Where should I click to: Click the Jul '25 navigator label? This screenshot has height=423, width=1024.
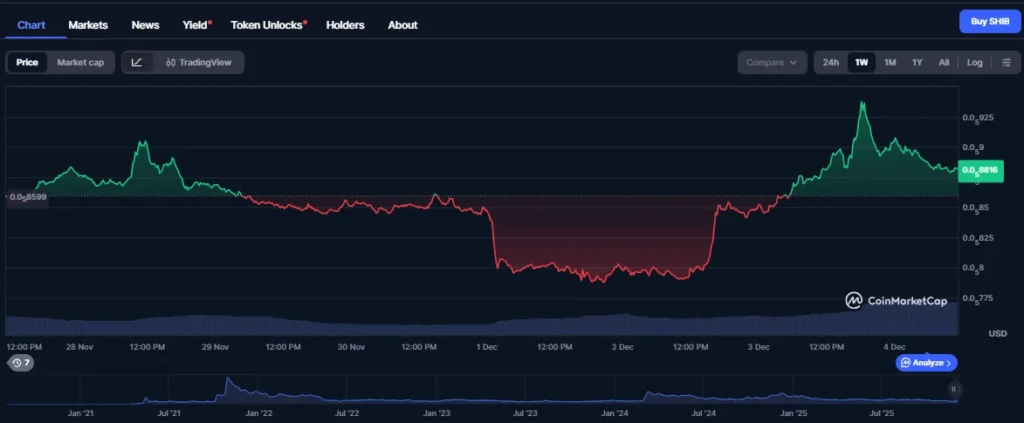coord(882,413)
